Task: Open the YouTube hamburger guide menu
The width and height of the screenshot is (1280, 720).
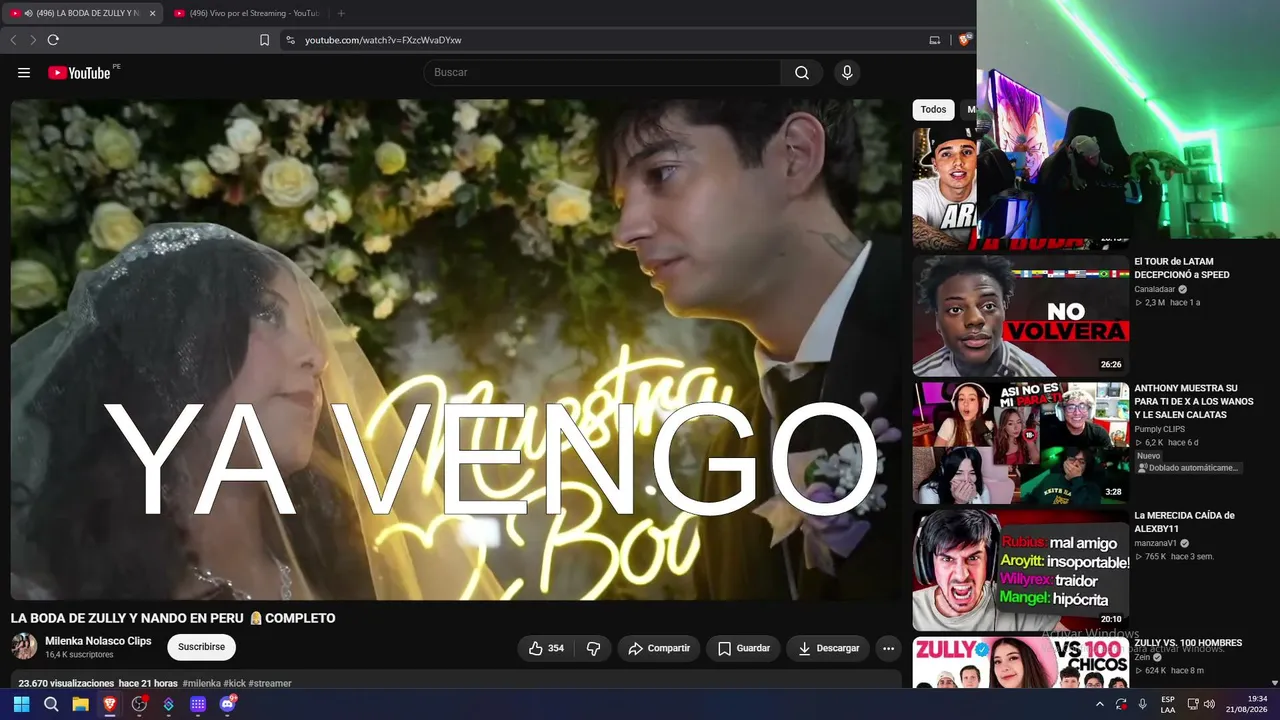Action: 24,72
